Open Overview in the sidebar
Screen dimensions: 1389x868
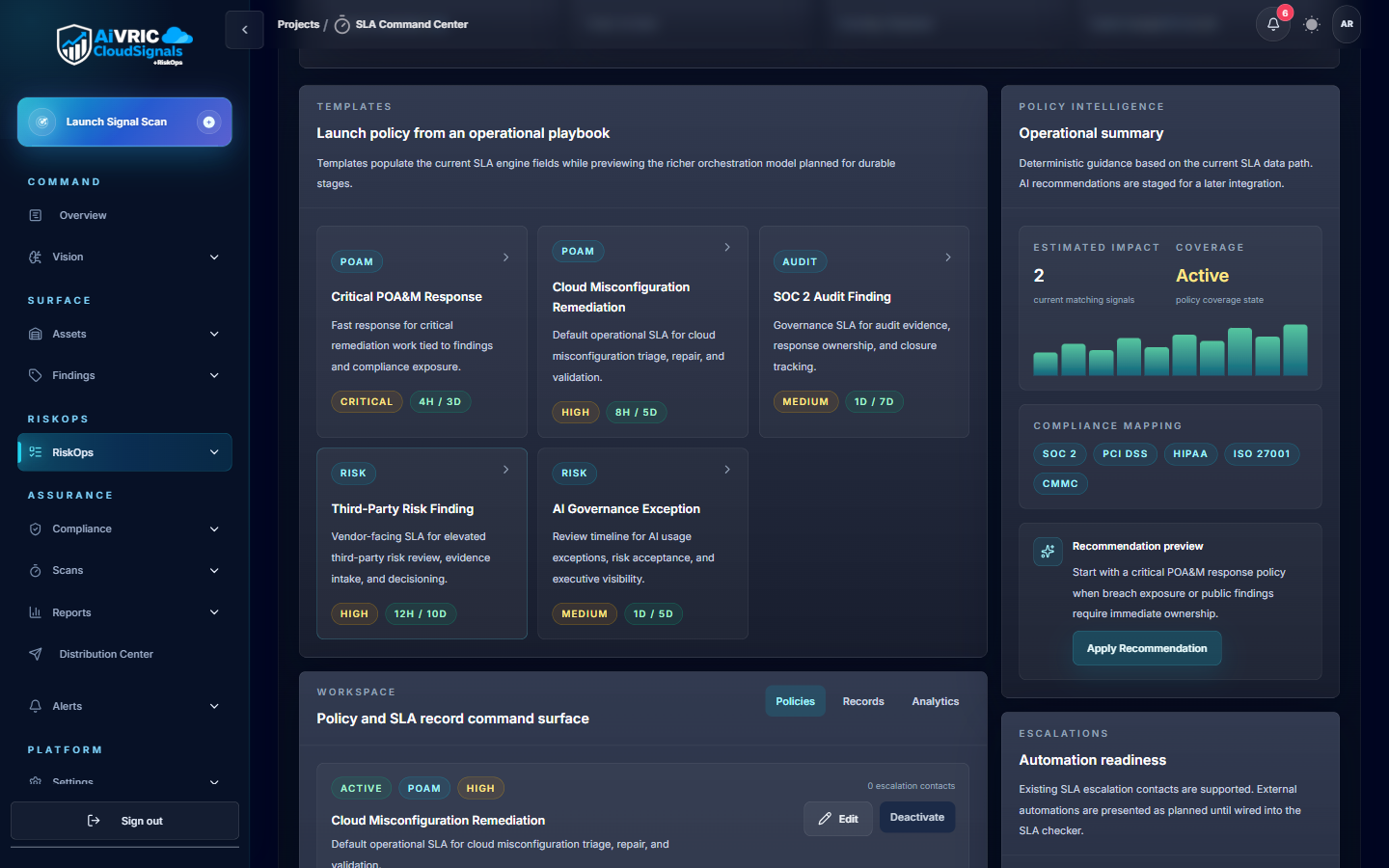(124, 215)
